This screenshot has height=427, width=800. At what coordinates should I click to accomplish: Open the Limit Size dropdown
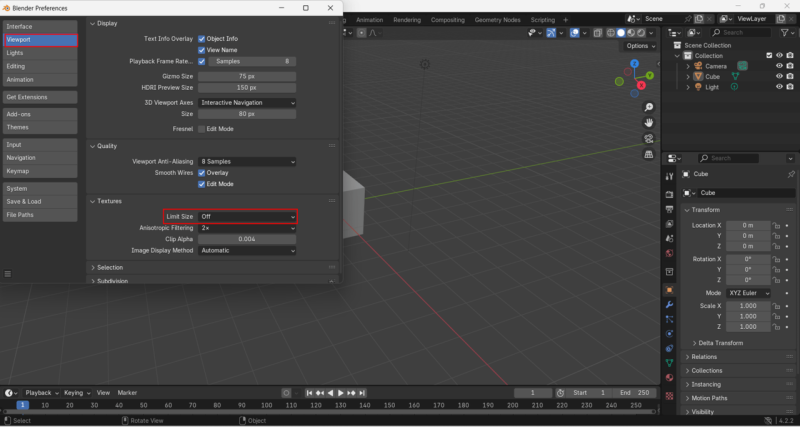tap(247, 217)
